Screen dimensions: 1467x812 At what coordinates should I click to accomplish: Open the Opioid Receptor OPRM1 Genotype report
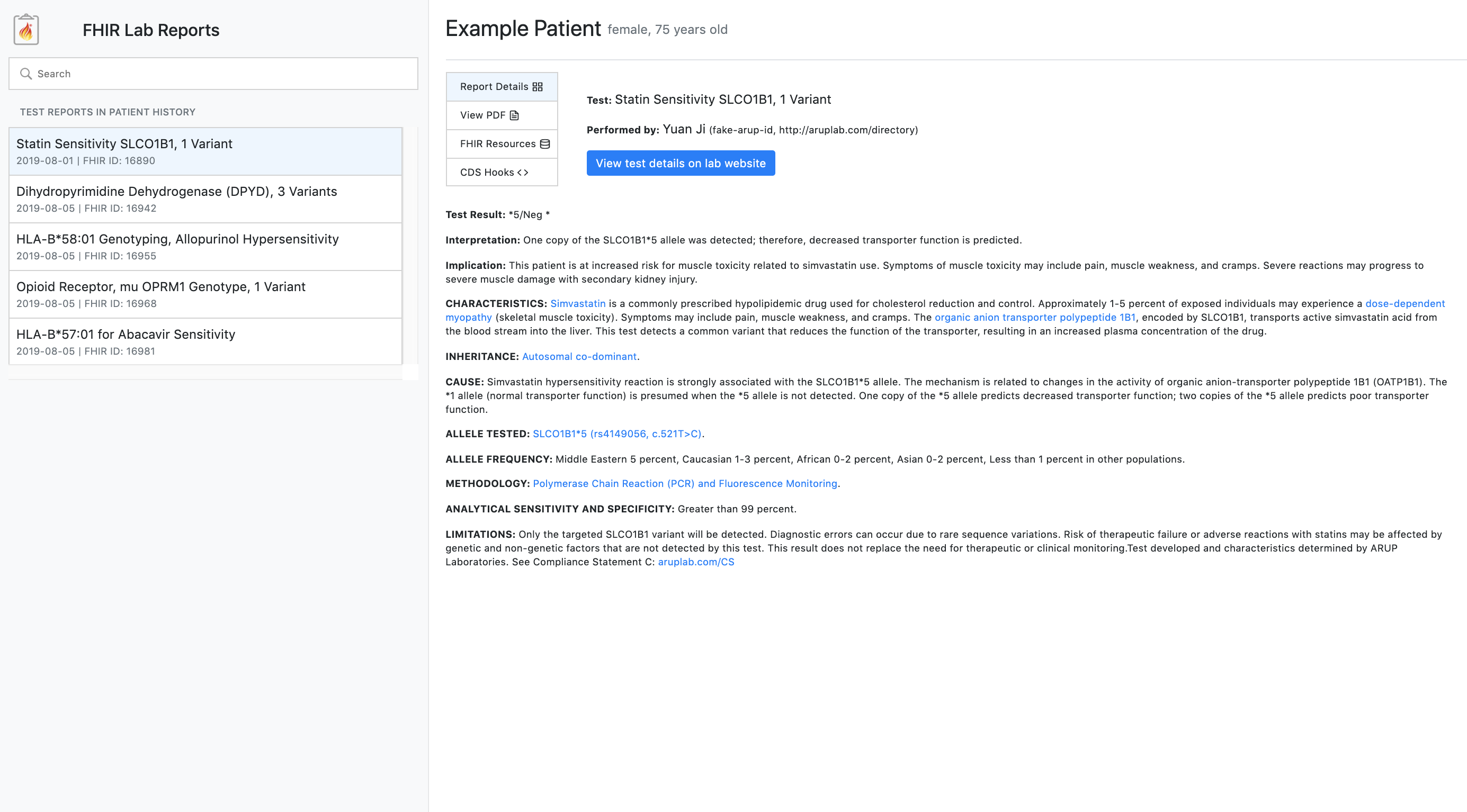coord(205,294)
